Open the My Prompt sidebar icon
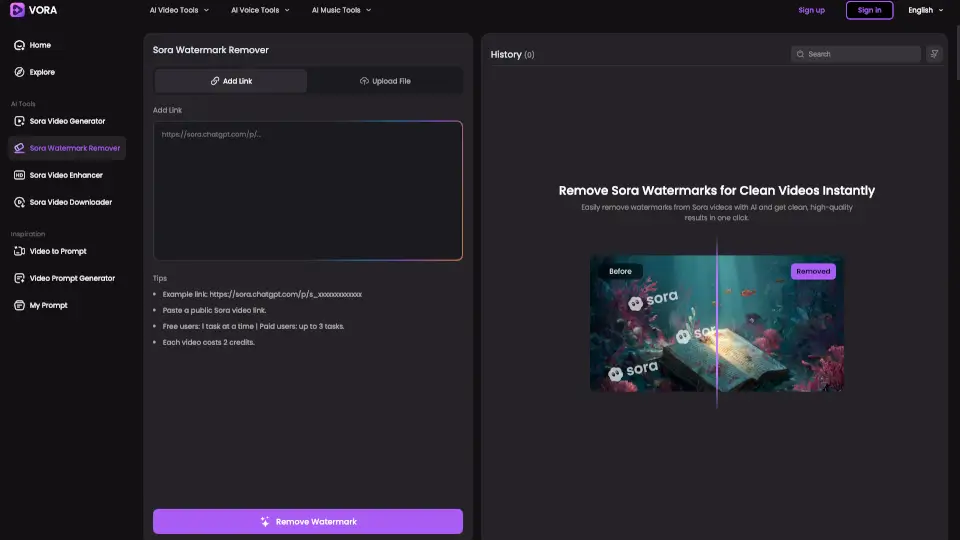Image resolution: width=960 pixels, height=540 pixels. tap(19, 305)
